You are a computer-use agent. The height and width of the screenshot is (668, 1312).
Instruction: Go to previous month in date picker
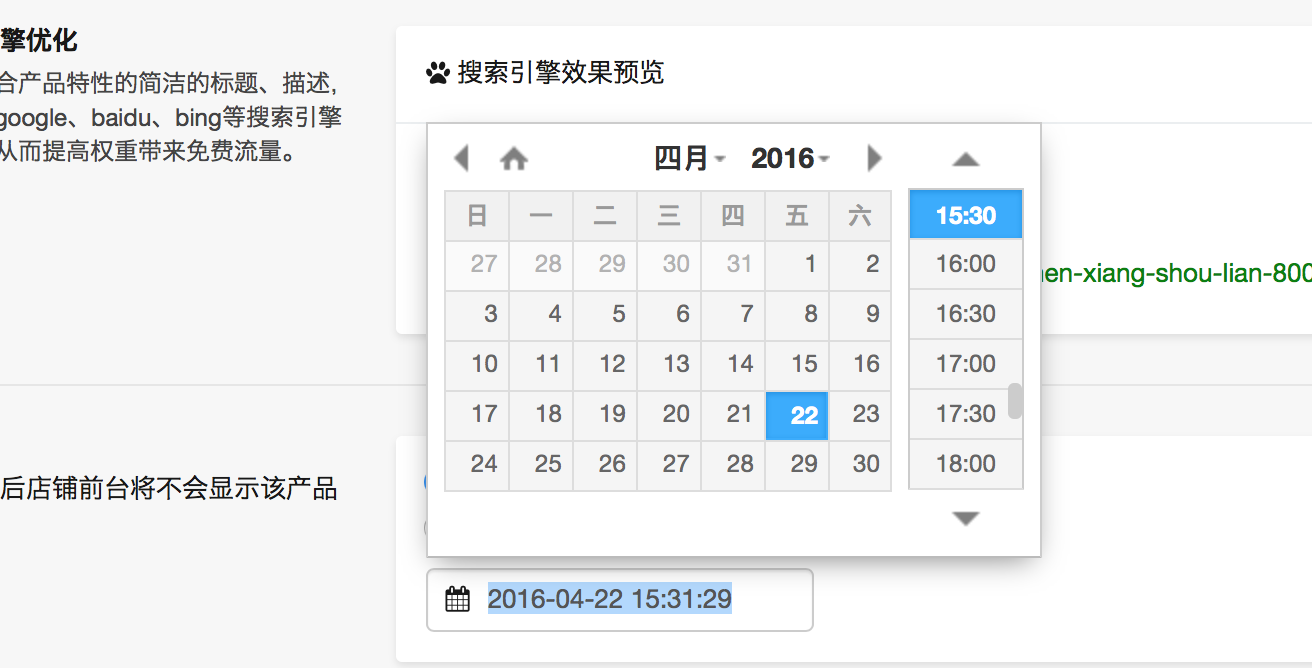[461, 158]
